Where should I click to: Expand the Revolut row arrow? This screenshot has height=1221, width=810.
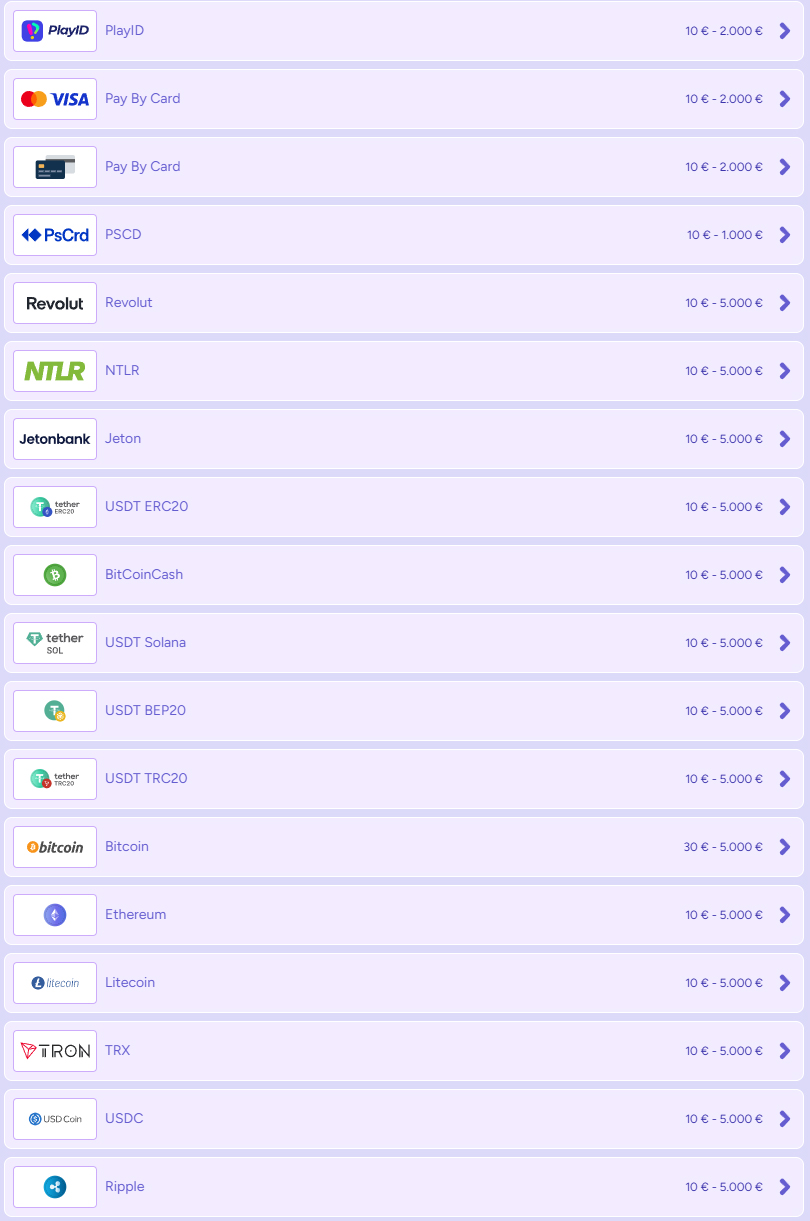pos(785,303)
